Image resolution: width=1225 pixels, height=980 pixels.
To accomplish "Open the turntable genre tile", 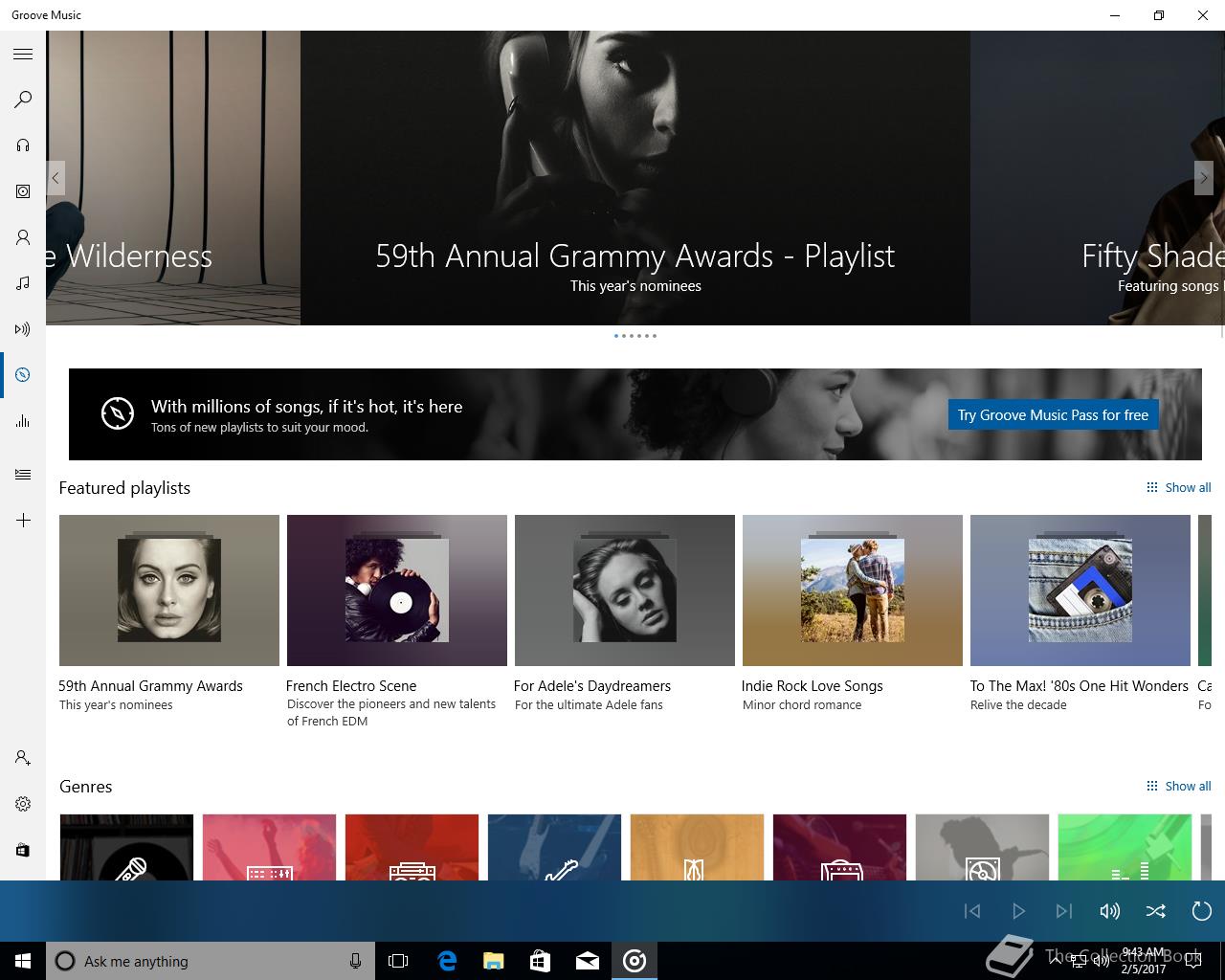I will (982, 847).
